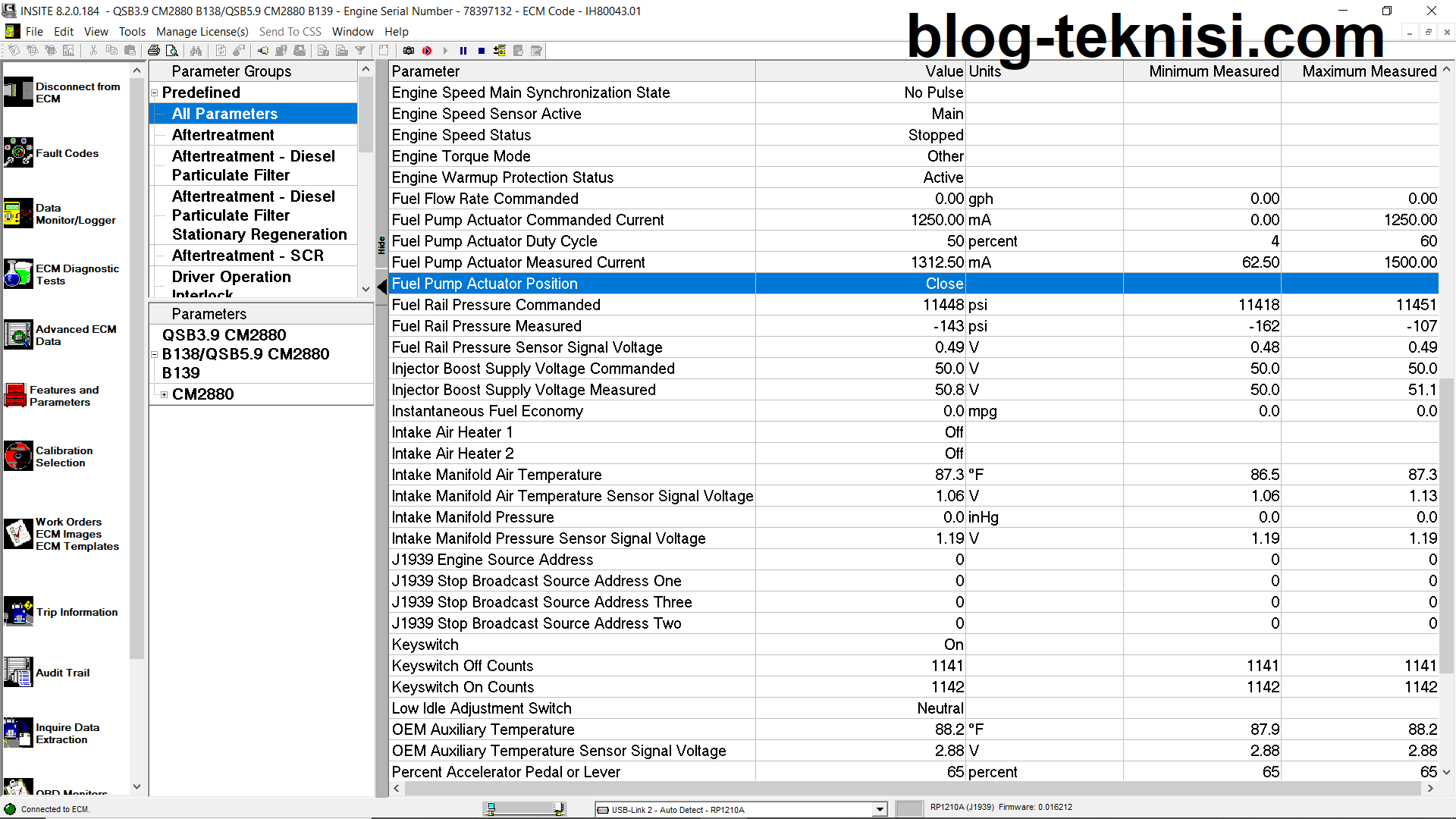Select the Aftertreatment - SCR parameter group

tap(247, 256)
